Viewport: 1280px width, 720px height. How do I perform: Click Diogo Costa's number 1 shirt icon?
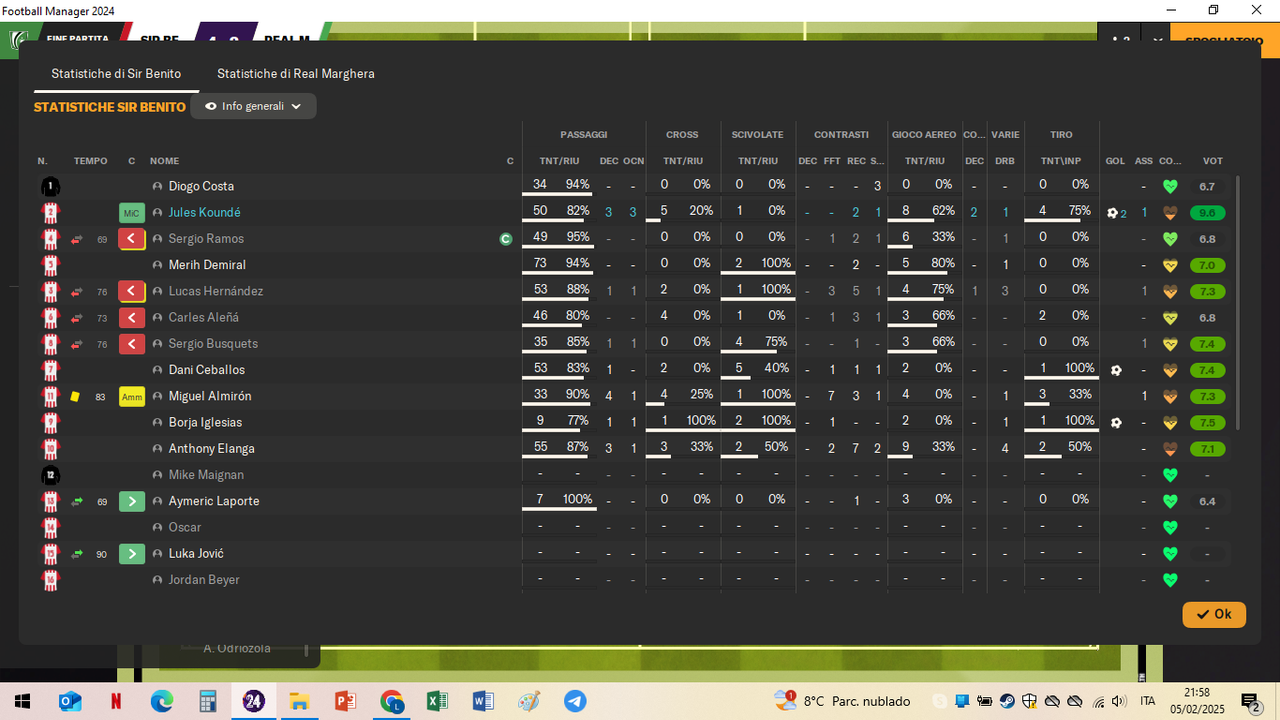point(50,186)
